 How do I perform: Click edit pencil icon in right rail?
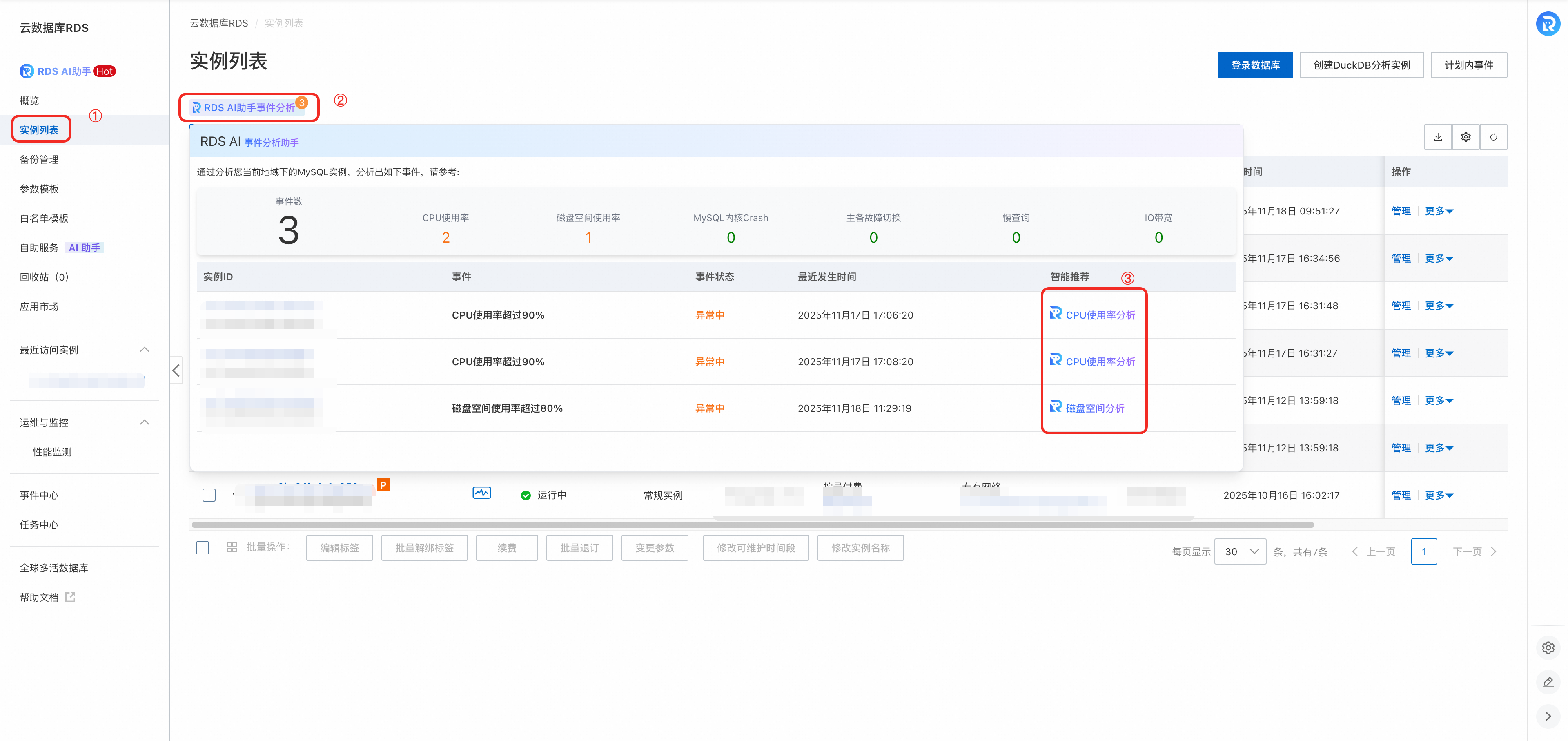tap(1548, 682)
